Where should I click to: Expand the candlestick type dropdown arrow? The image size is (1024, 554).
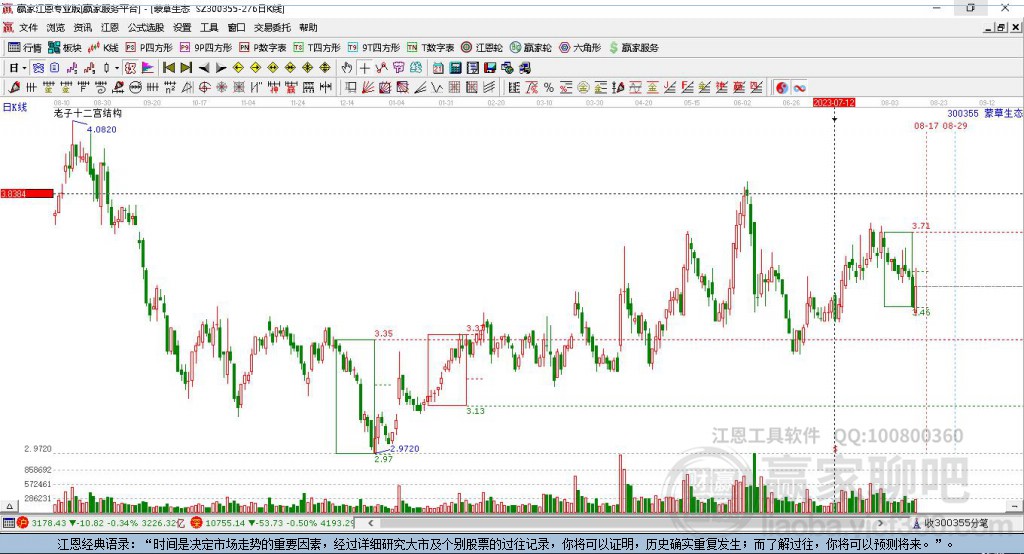(x=117, y=68)
